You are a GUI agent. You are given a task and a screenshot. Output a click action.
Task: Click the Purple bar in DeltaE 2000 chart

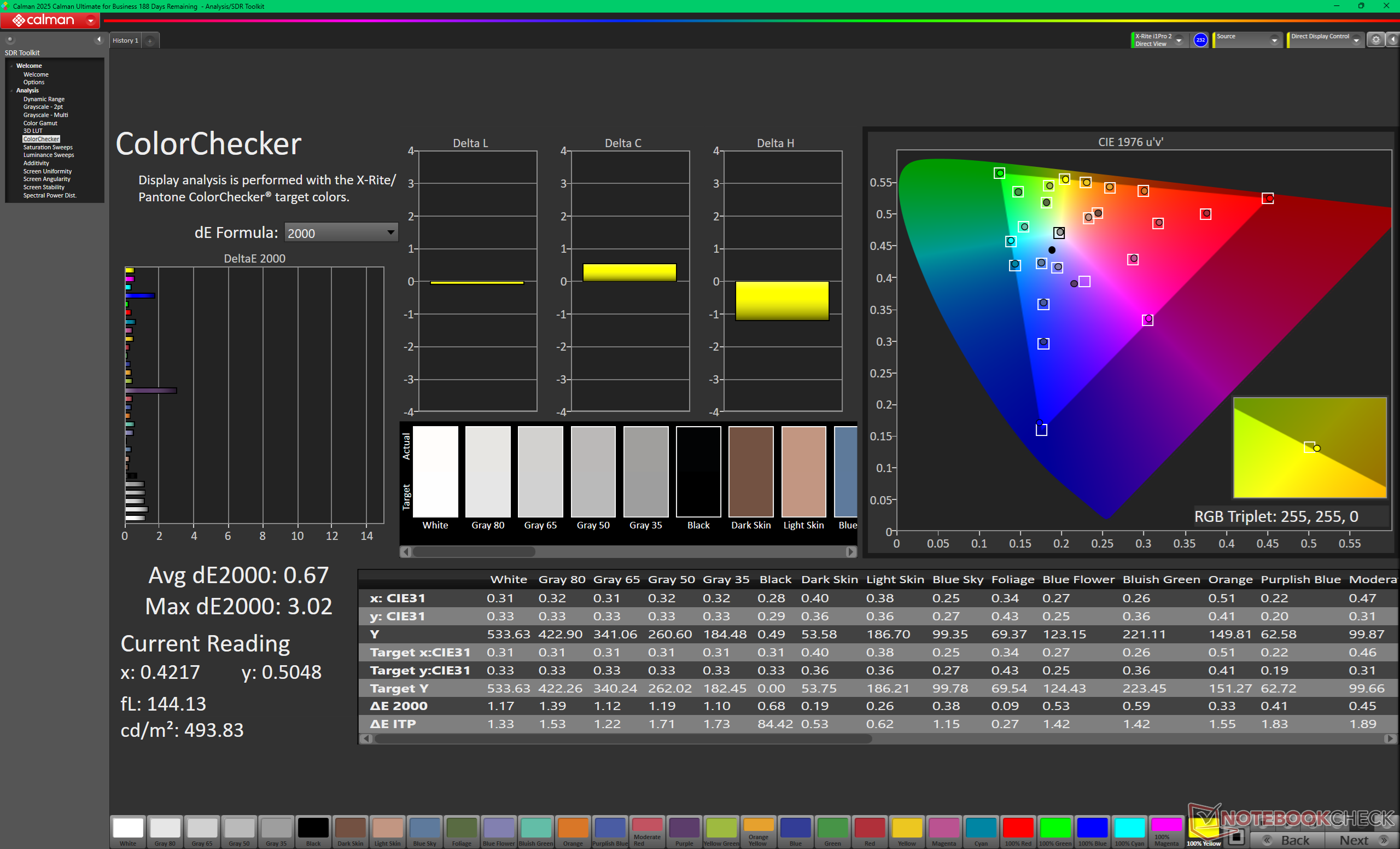tap(151, 391)
